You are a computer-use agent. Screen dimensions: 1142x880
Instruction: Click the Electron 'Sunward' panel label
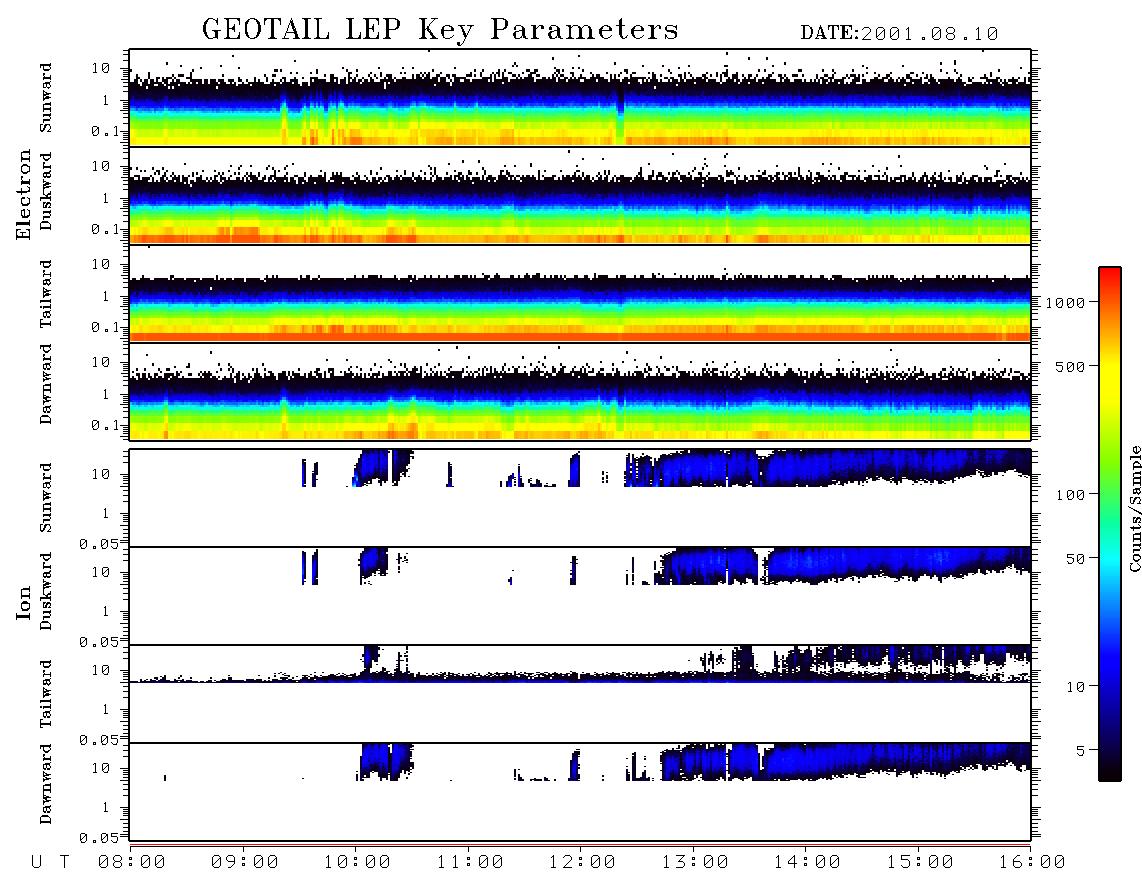coord(45,98)
